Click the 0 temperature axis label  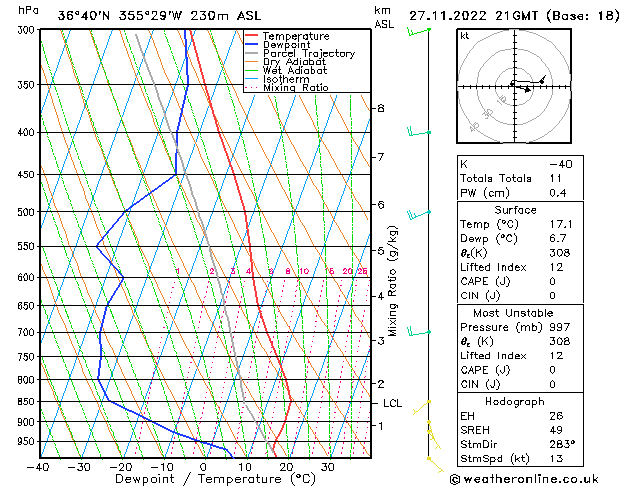tap(203, 468)
